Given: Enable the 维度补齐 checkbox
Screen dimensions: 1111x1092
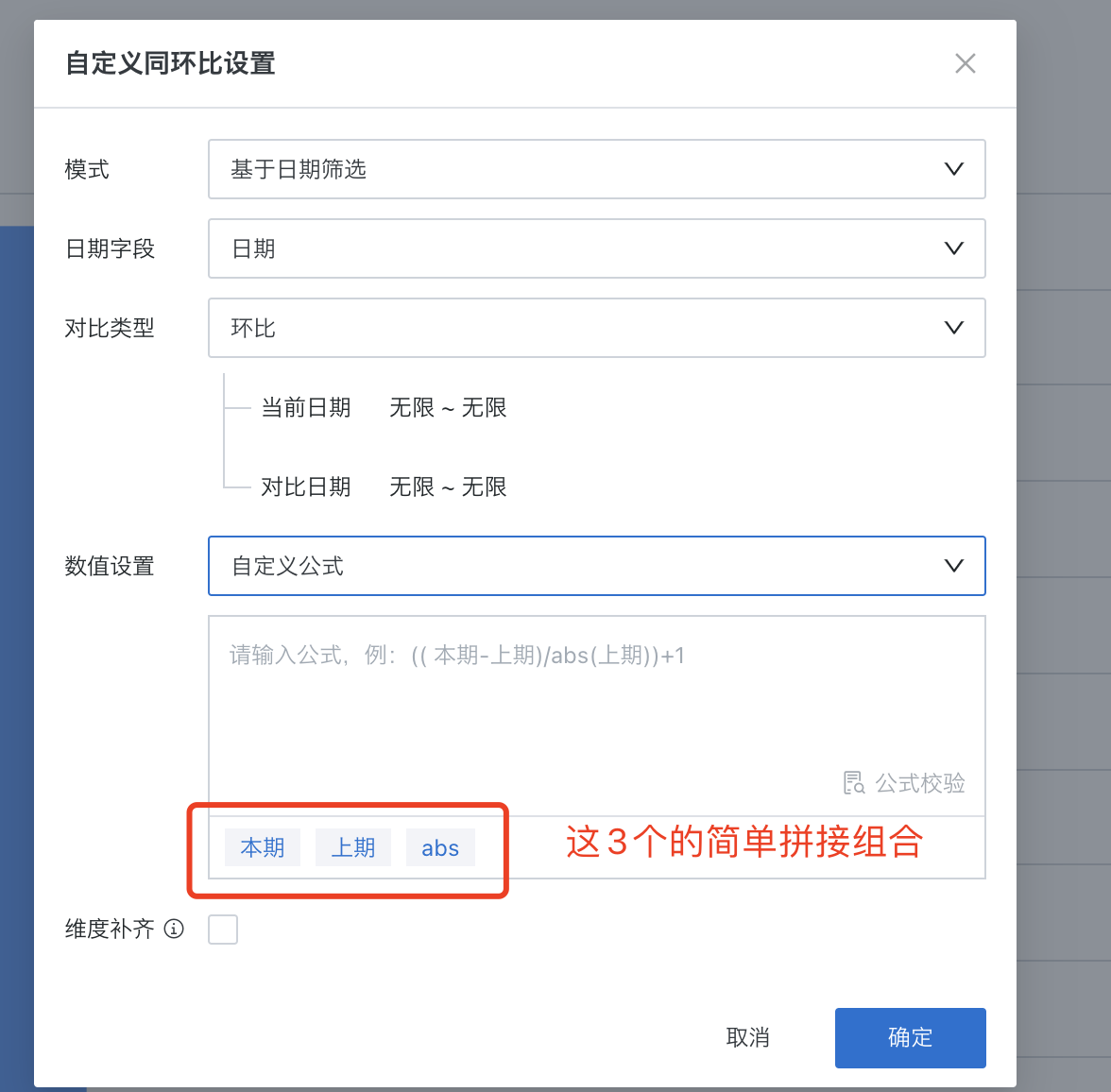Looking at the screenshot, I should coord(223,929).
